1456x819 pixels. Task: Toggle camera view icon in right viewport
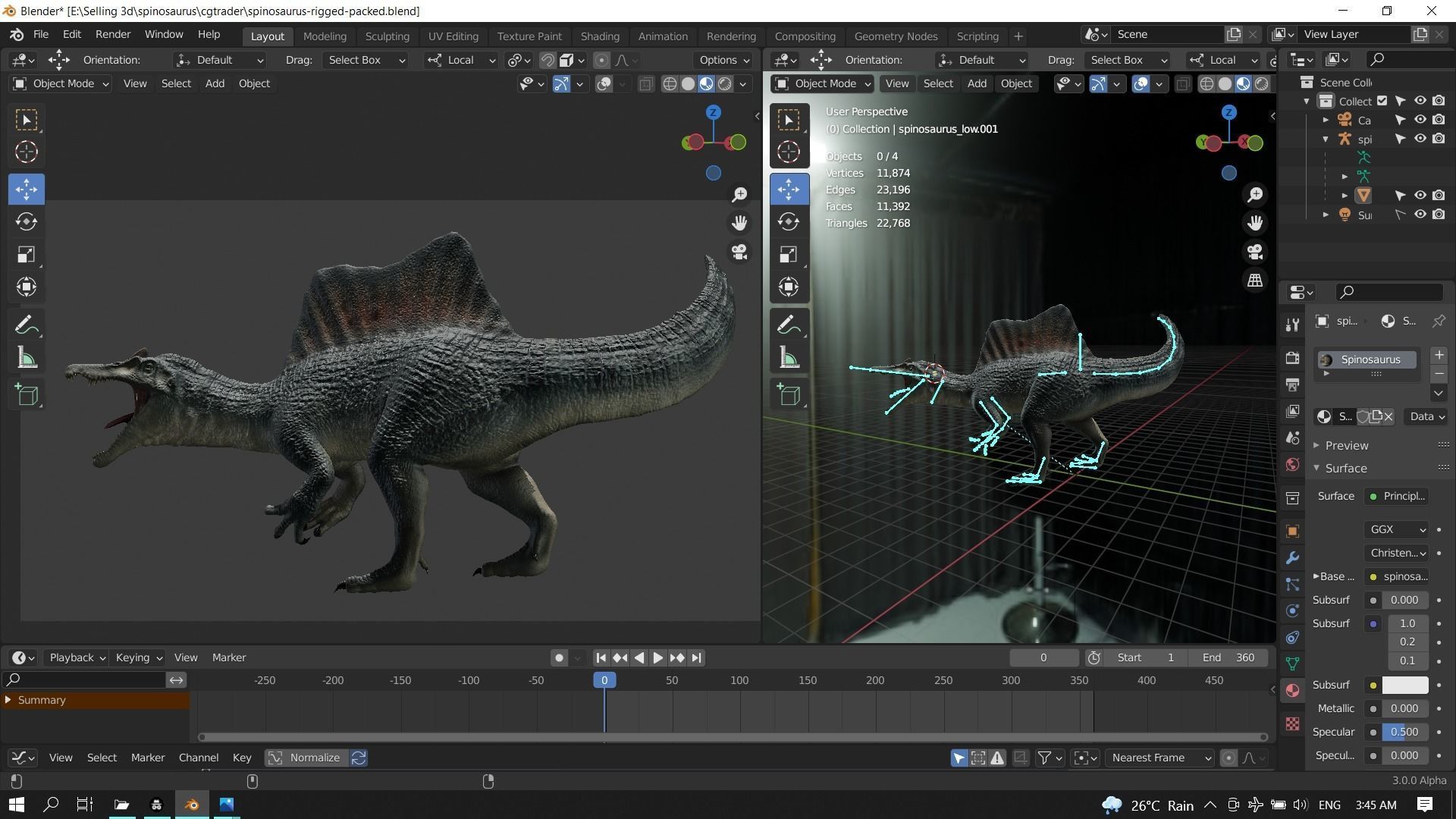click(1255, 252)
